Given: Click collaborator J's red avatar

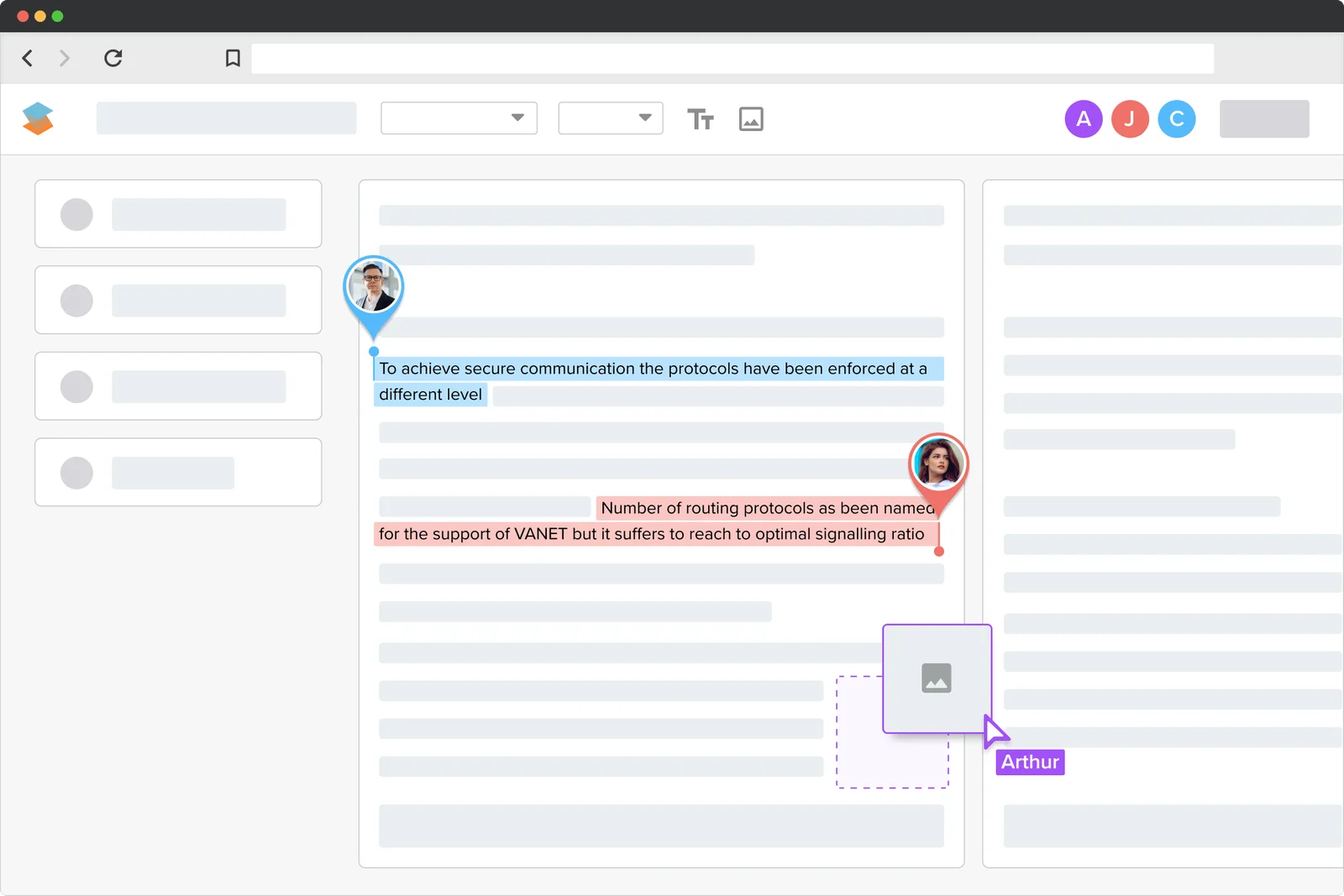Looking at the screenshot, I should click(1131, 118).
